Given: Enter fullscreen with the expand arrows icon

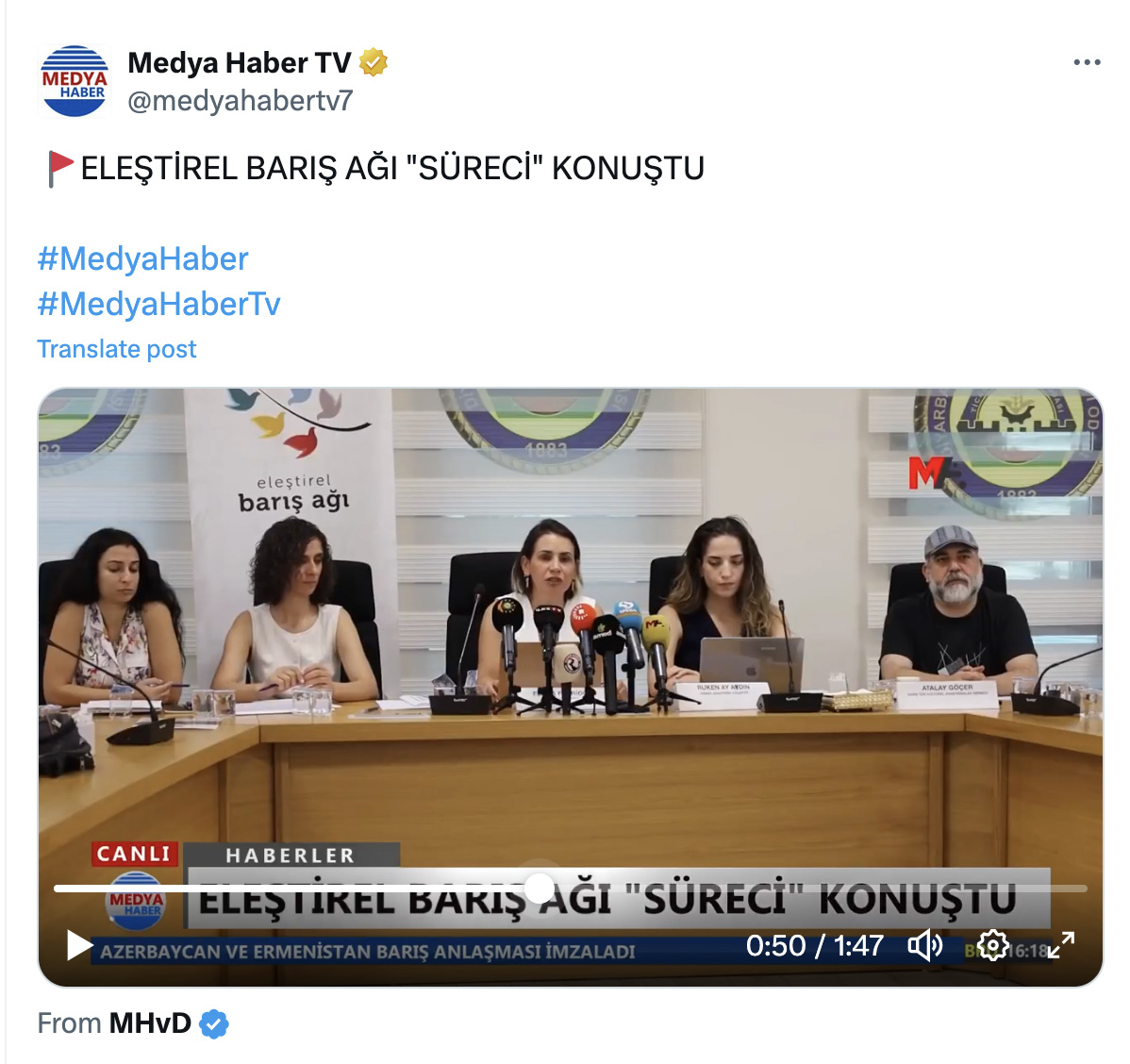Looking at the screenshot, I should coord(1061,945).
